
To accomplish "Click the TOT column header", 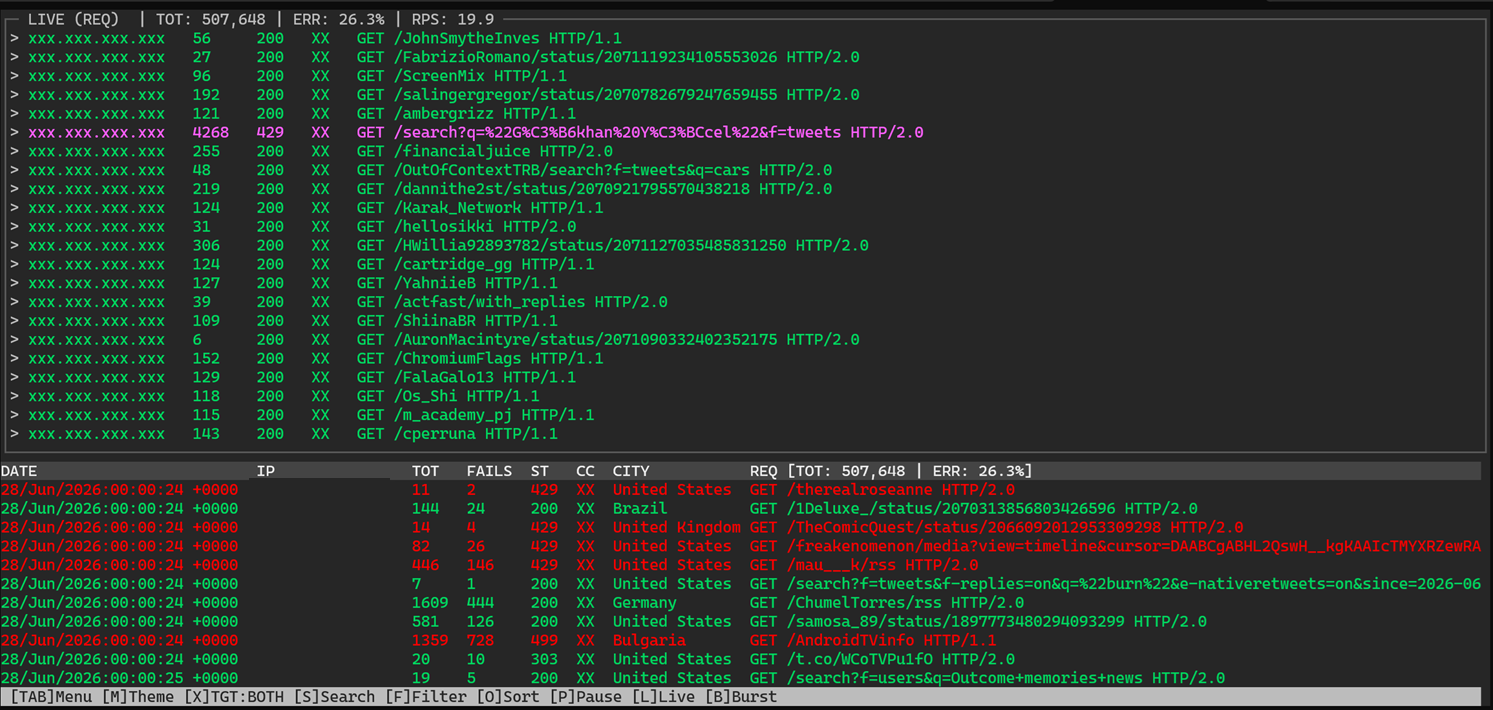I will [426, 471].
